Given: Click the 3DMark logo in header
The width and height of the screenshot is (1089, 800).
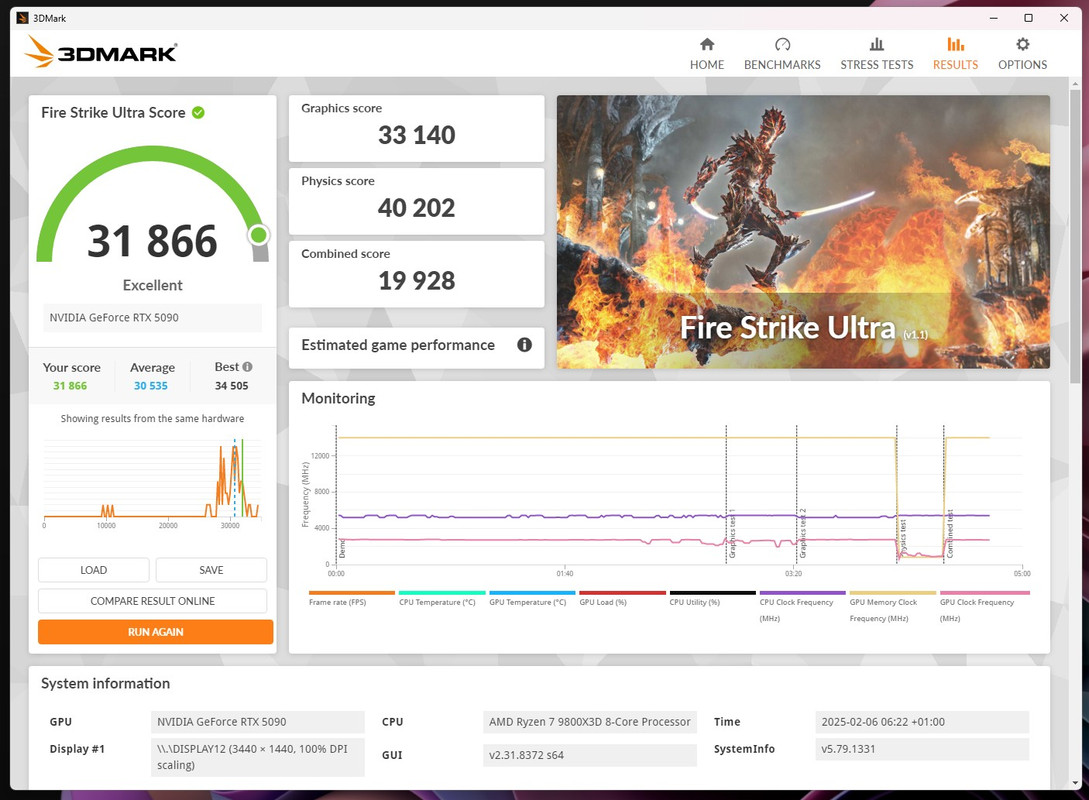Looking at the screenshot, I should pyautogui.click(x=101, y=52).
